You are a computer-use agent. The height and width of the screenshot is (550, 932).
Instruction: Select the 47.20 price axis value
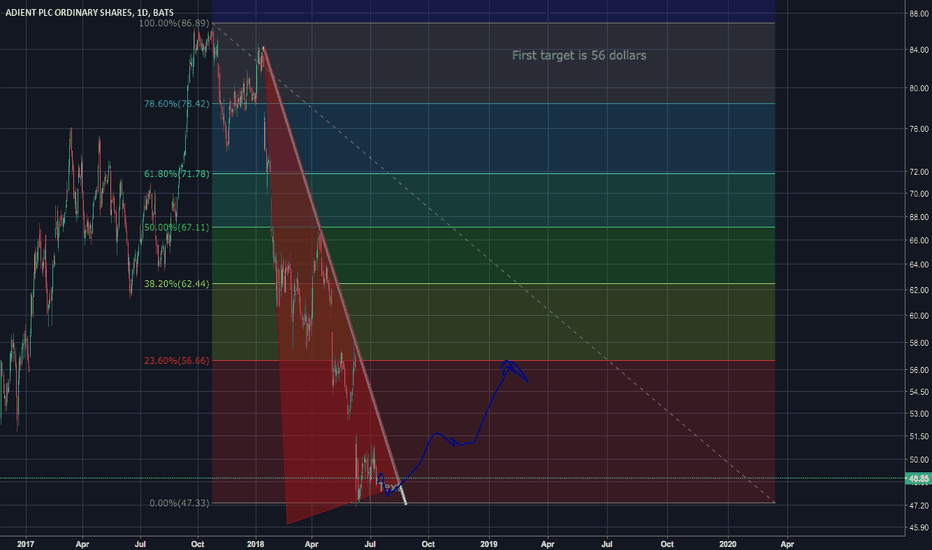coord(918,505)
